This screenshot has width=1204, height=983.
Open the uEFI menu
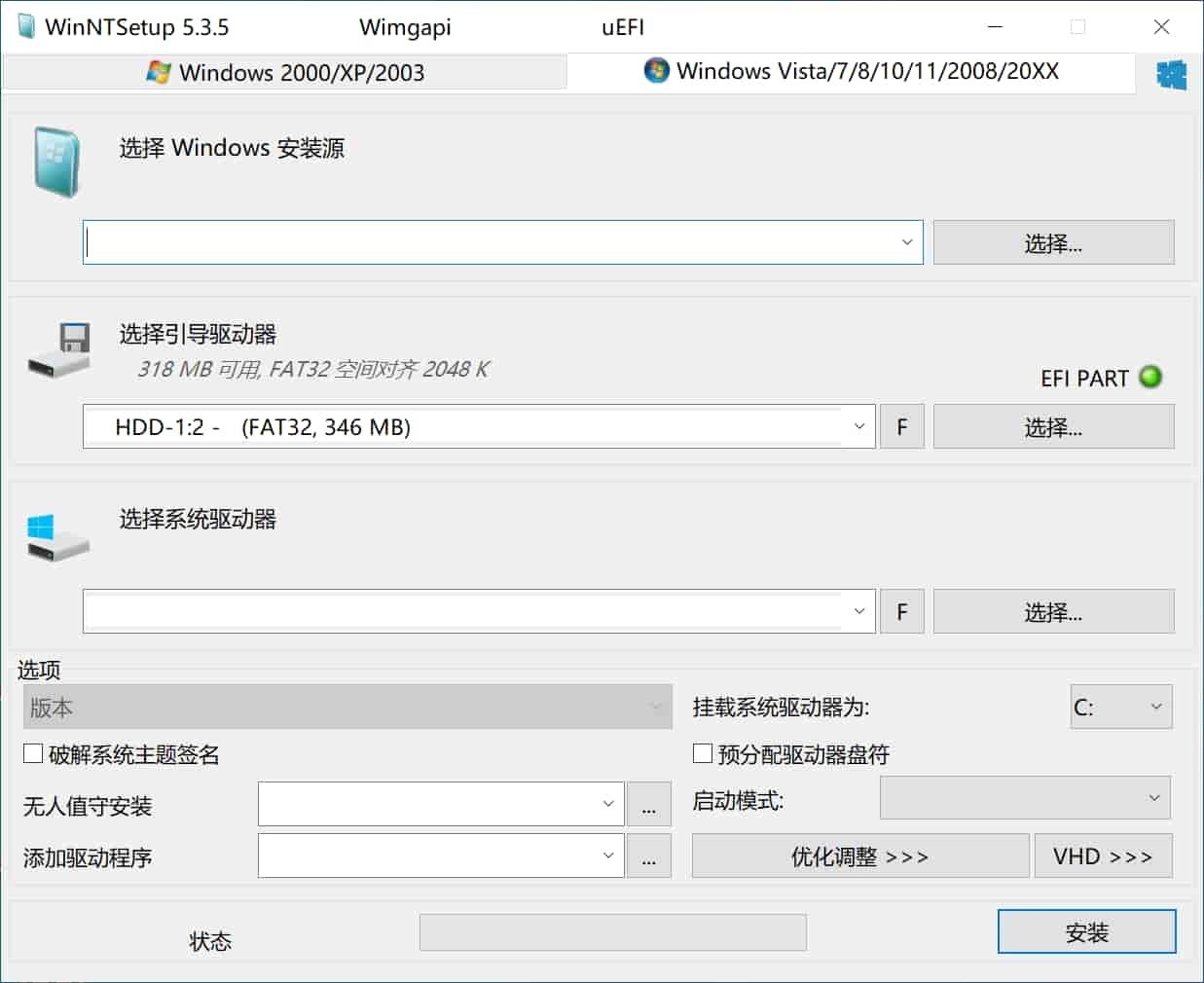tap(622, 27)
